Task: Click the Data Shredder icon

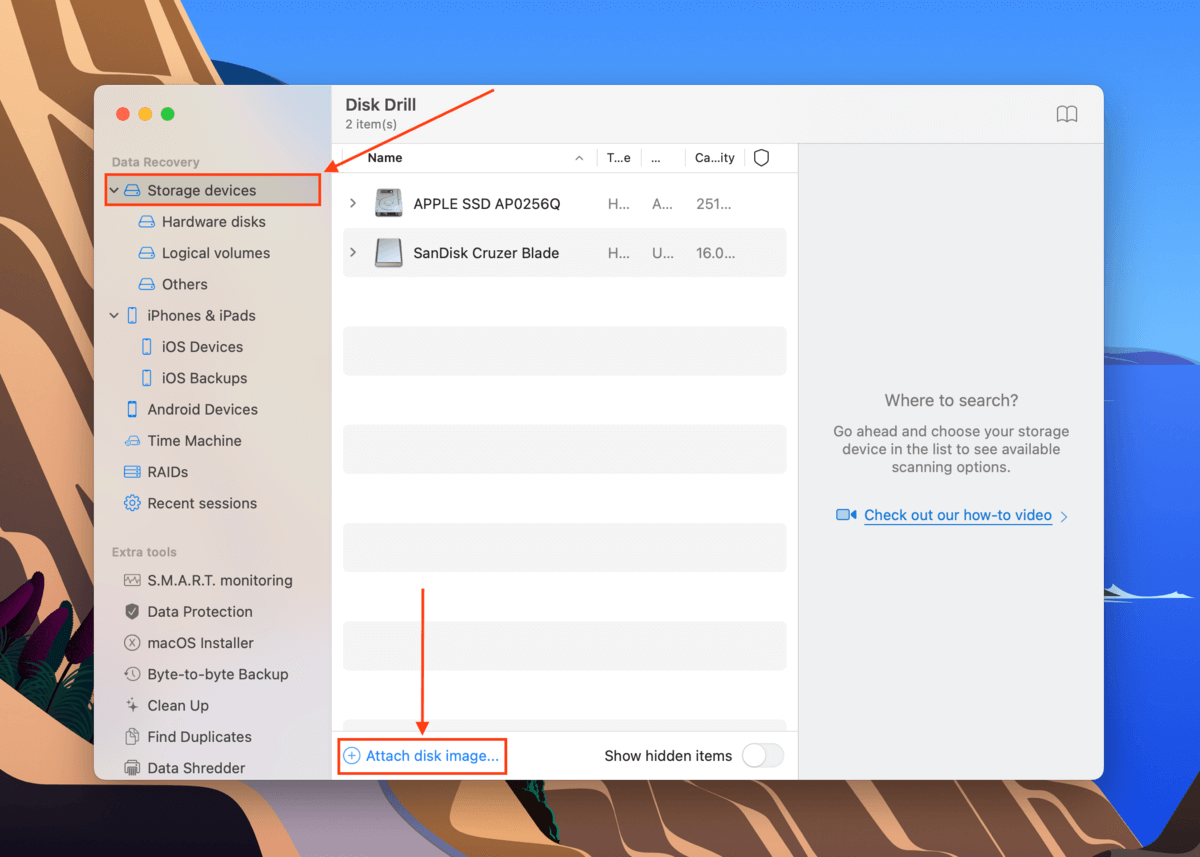Action: pos(132,768)
